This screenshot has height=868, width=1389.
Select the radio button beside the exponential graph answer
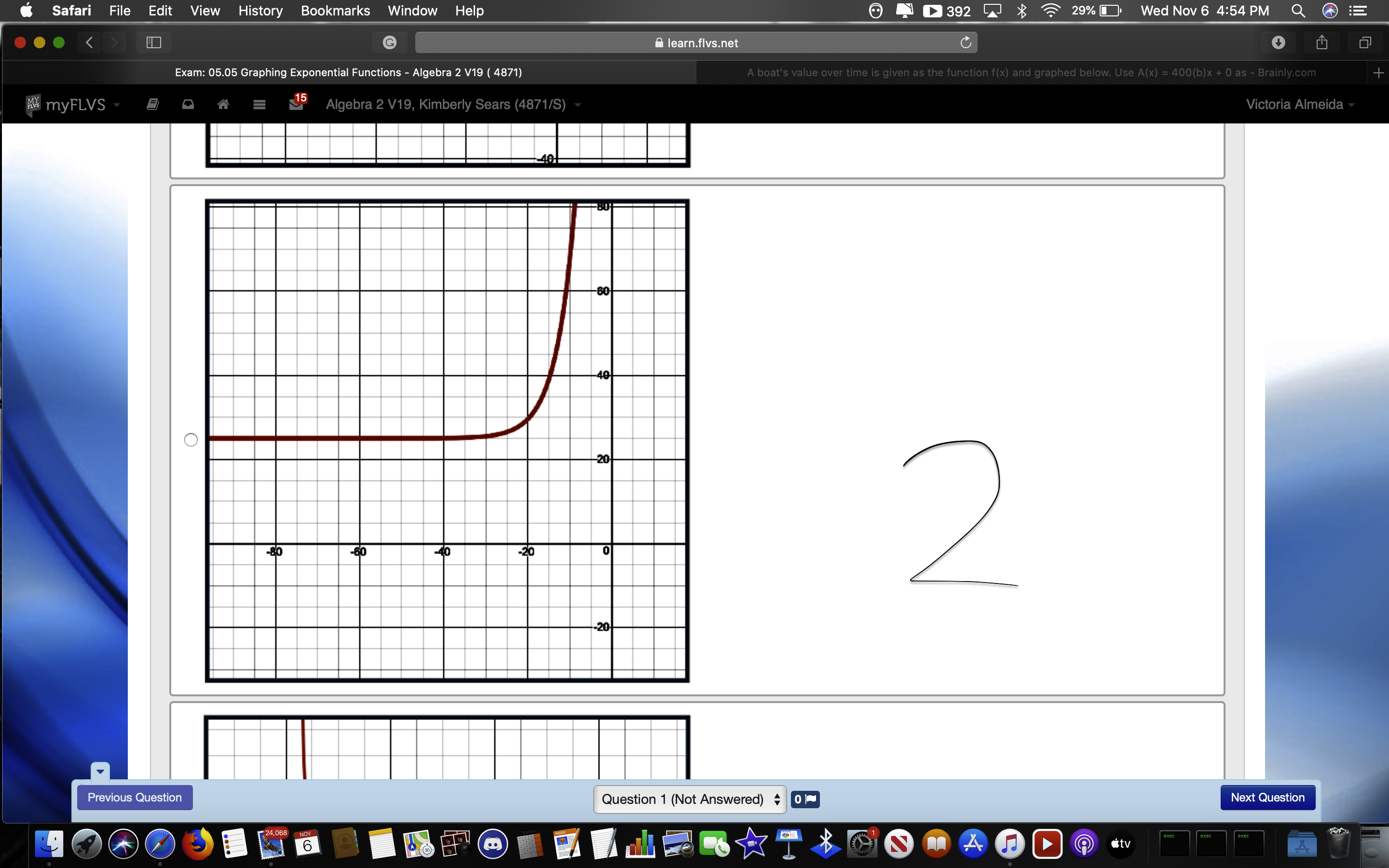pyautogui.click(x=191, y=439)
